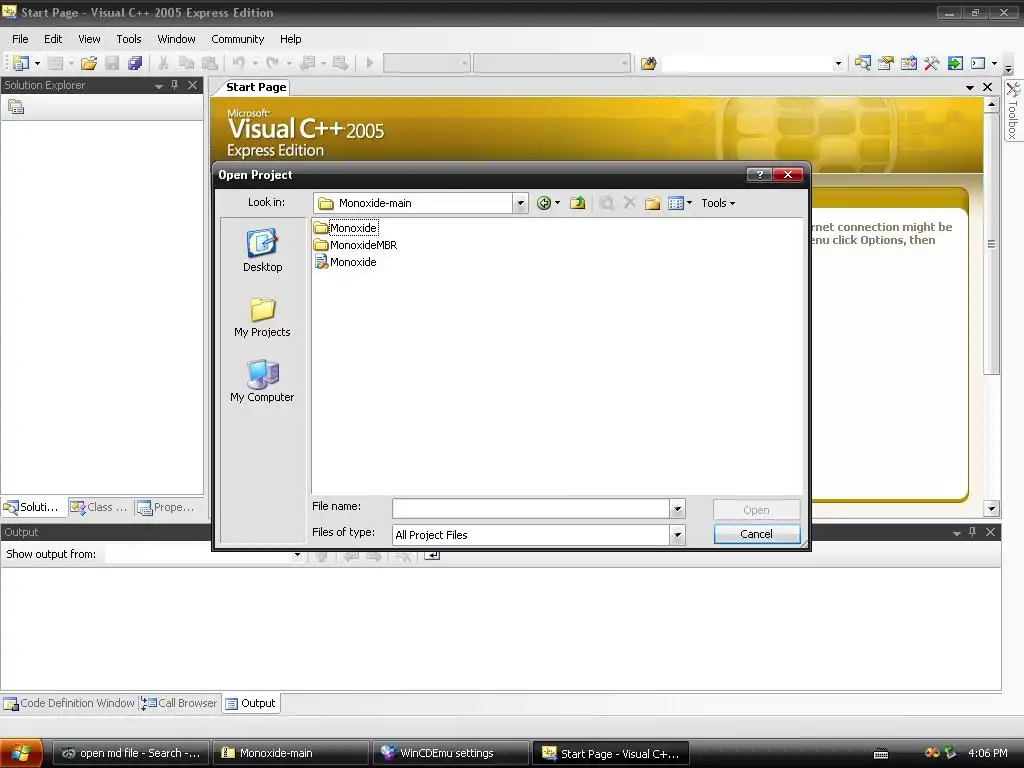Image resolution: width=1024 pixels, height=768 pixels.
Task: Open the Tools dropdown in dialog
Action: 718,203
